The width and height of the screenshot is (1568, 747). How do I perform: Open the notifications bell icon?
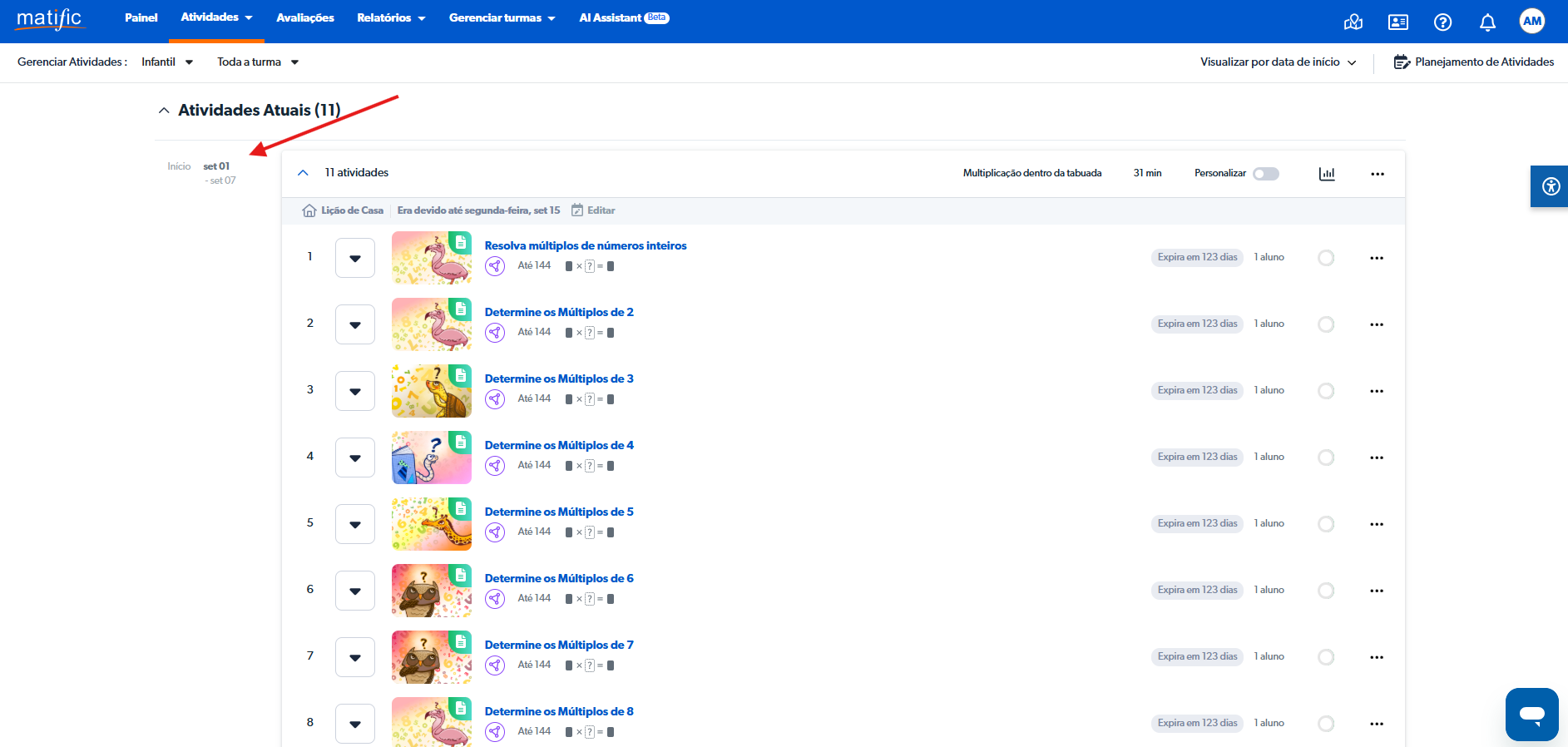(1487, 22)
